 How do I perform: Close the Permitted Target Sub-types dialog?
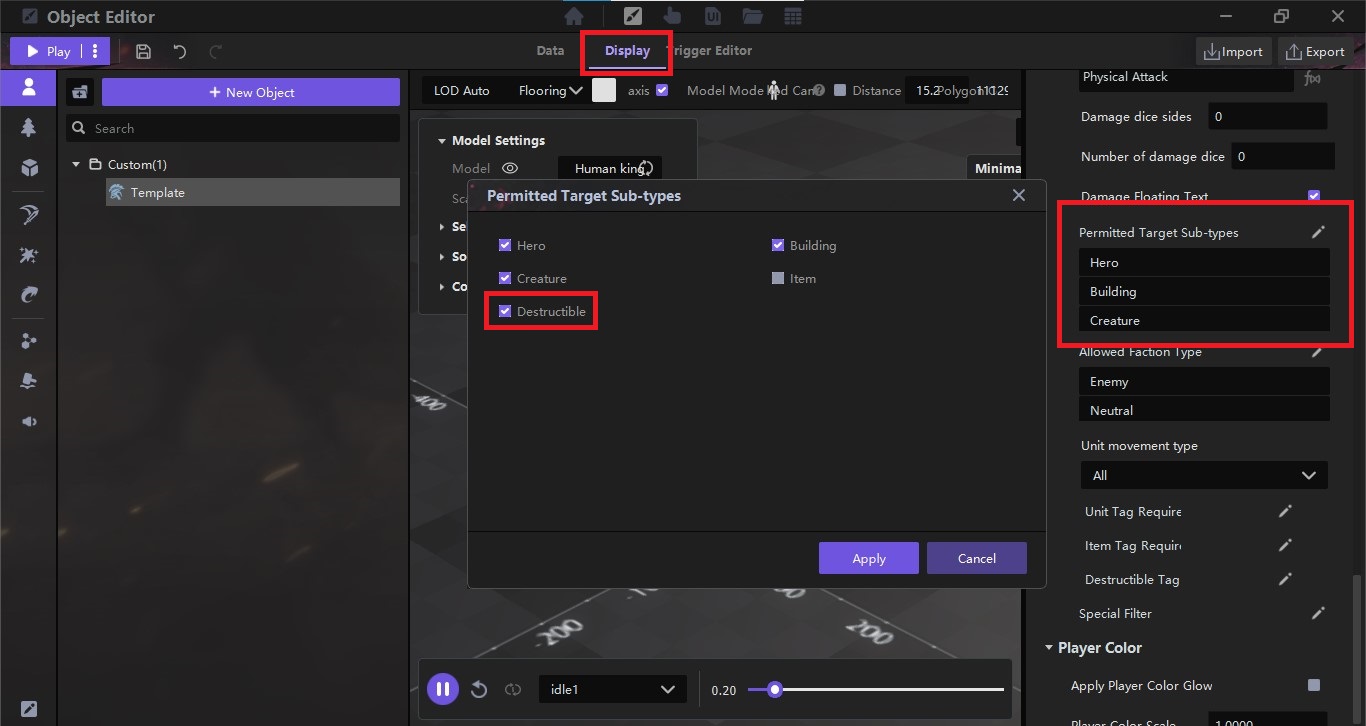[x=1019, y=195]
